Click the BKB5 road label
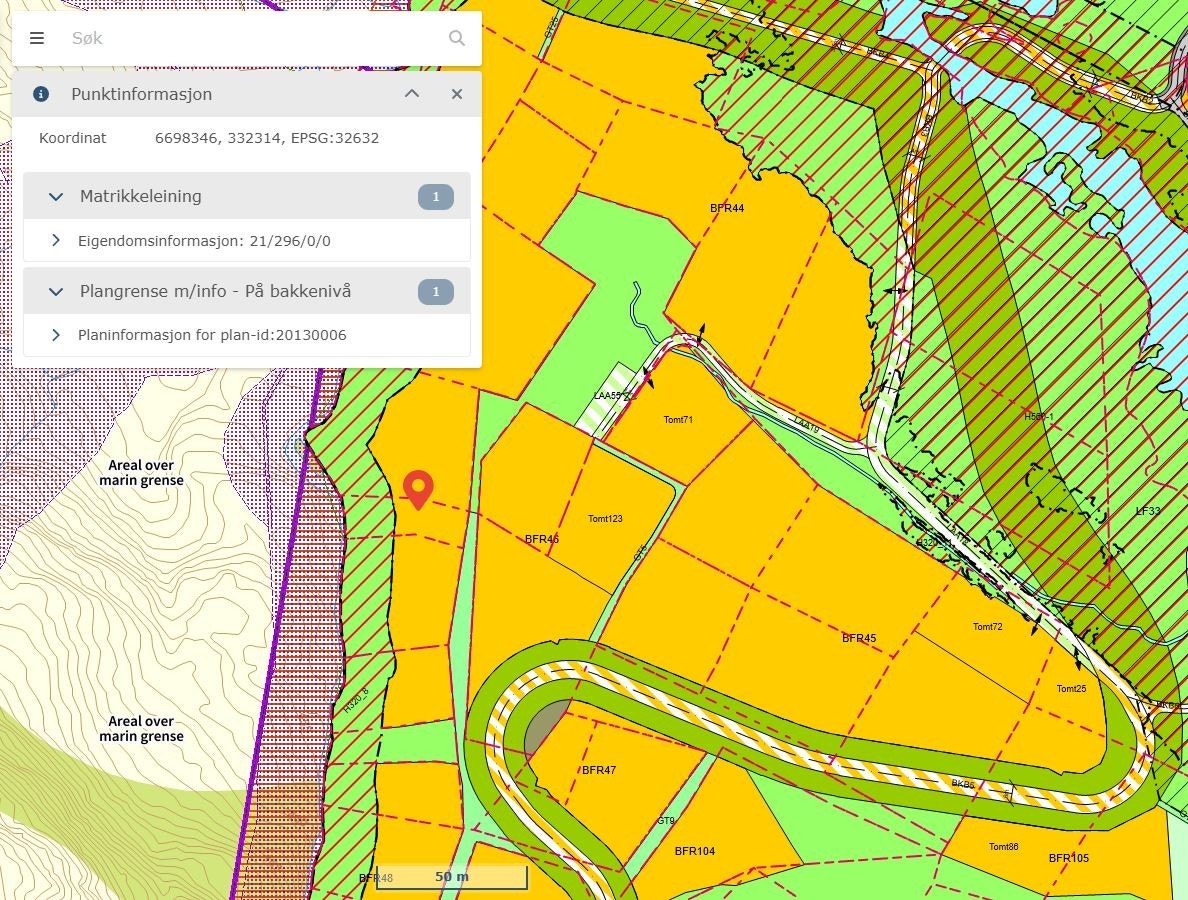Screen dimensions: 1188x900 click(x=963, y=784)
